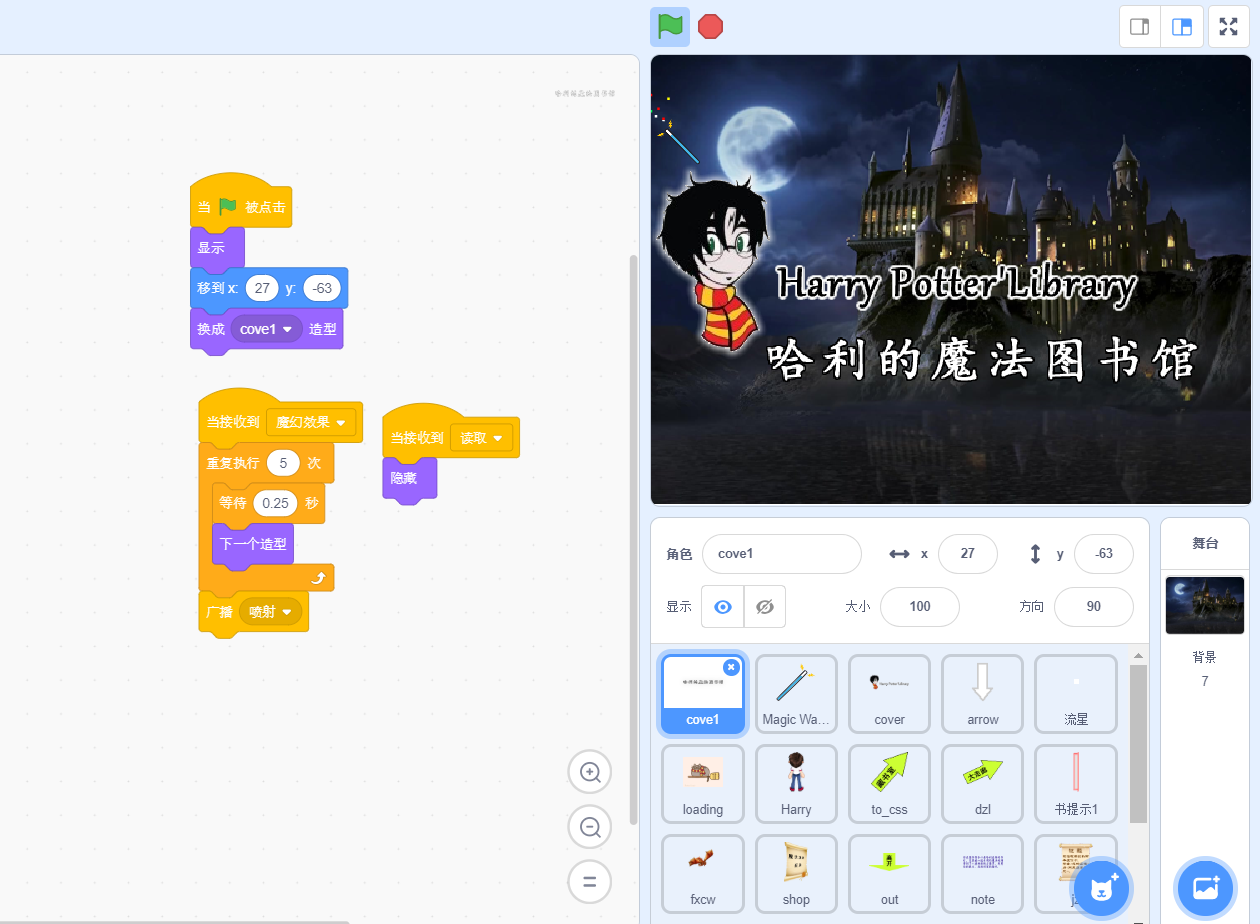Zoom in on the code workspace

[590, 772]
